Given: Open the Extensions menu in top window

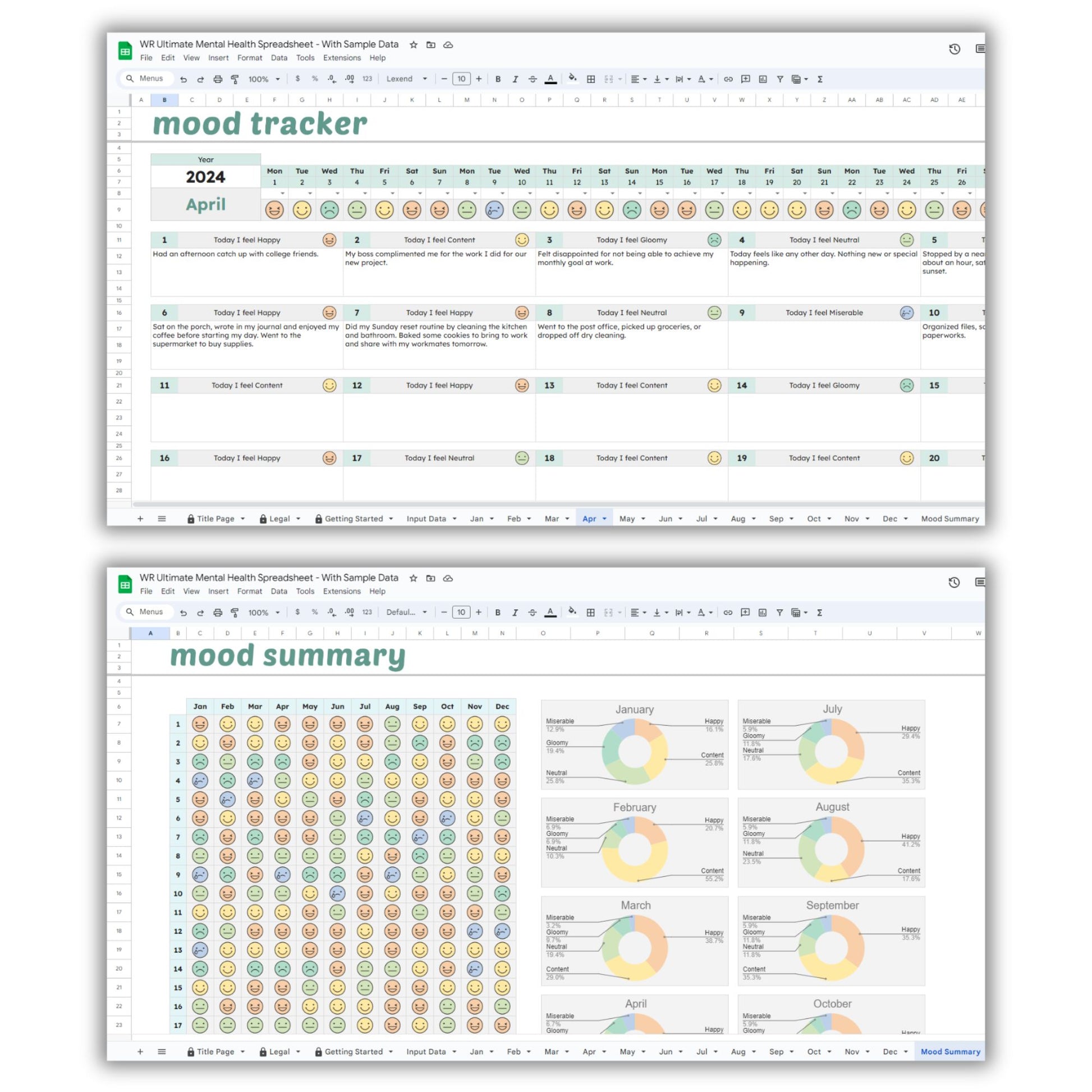Looking at the screenshot, I should [x=342, y=58].
